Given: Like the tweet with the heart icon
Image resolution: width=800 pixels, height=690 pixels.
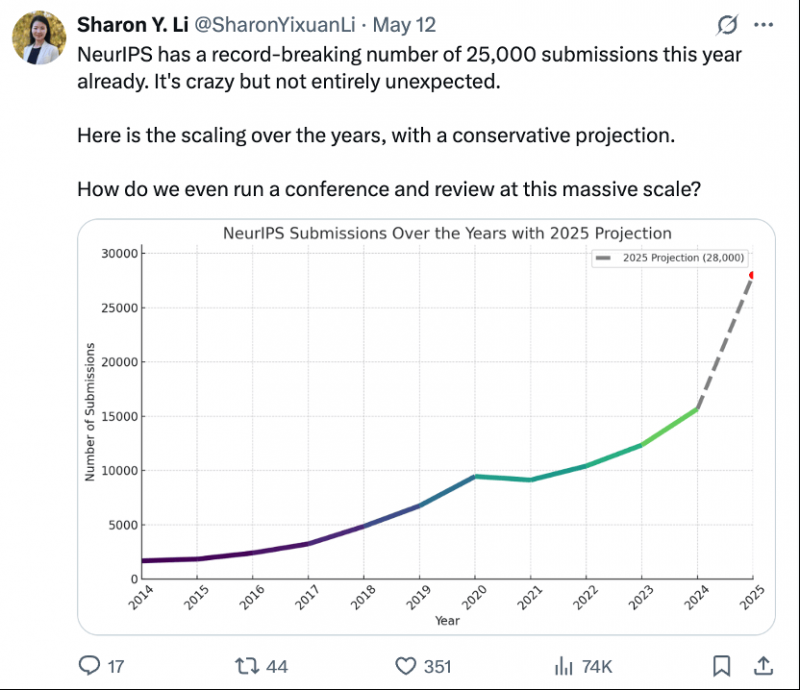Looking at the screenshot, I should click(406, 666).
